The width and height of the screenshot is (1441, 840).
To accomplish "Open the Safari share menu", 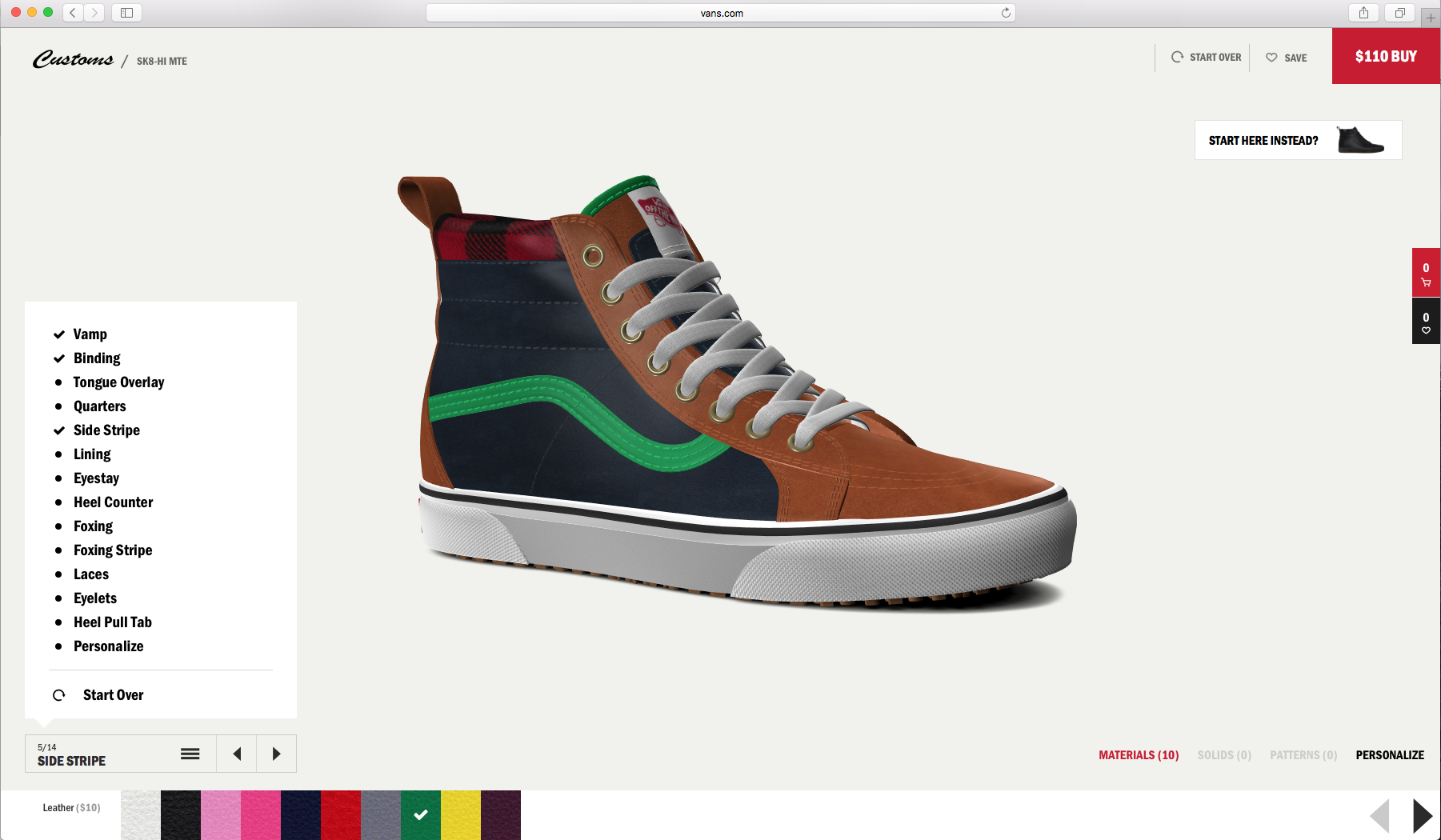I will coord(1363,13).
